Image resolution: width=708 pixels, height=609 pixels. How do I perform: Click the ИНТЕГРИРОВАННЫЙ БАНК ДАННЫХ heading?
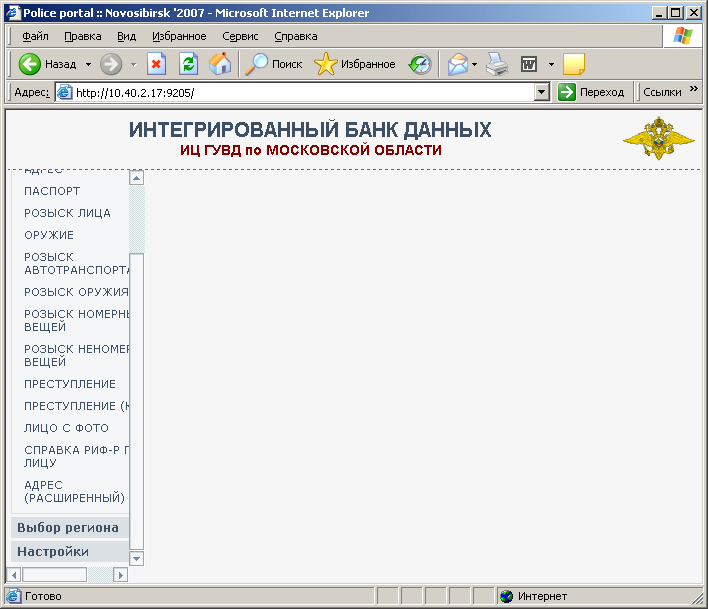point(310,130)
